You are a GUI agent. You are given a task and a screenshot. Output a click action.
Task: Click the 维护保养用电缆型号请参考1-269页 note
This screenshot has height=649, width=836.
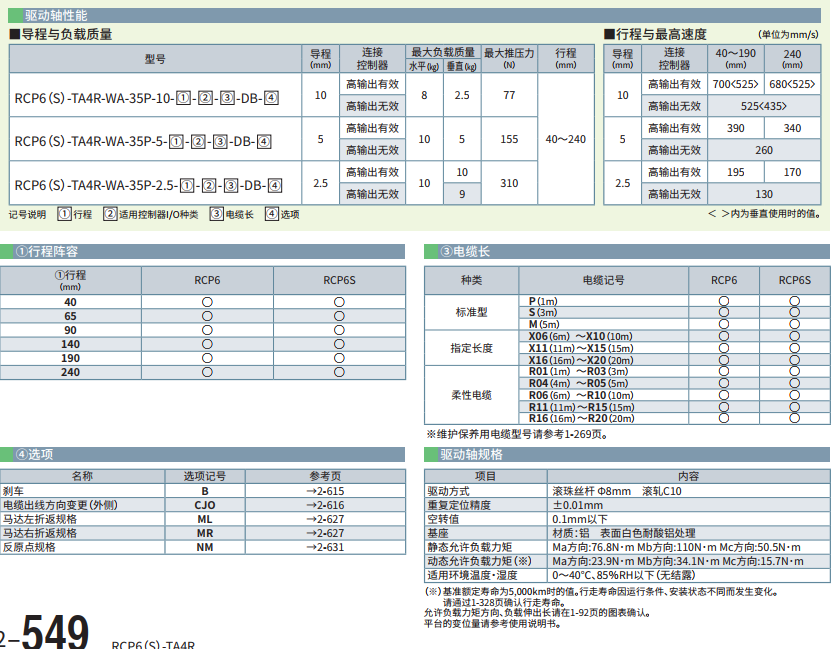click(517, 434)
